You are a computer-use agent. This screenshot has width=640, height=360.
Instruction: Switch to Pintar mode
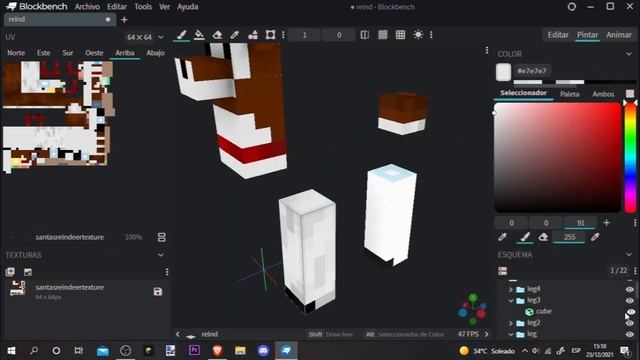coord(587,35)
